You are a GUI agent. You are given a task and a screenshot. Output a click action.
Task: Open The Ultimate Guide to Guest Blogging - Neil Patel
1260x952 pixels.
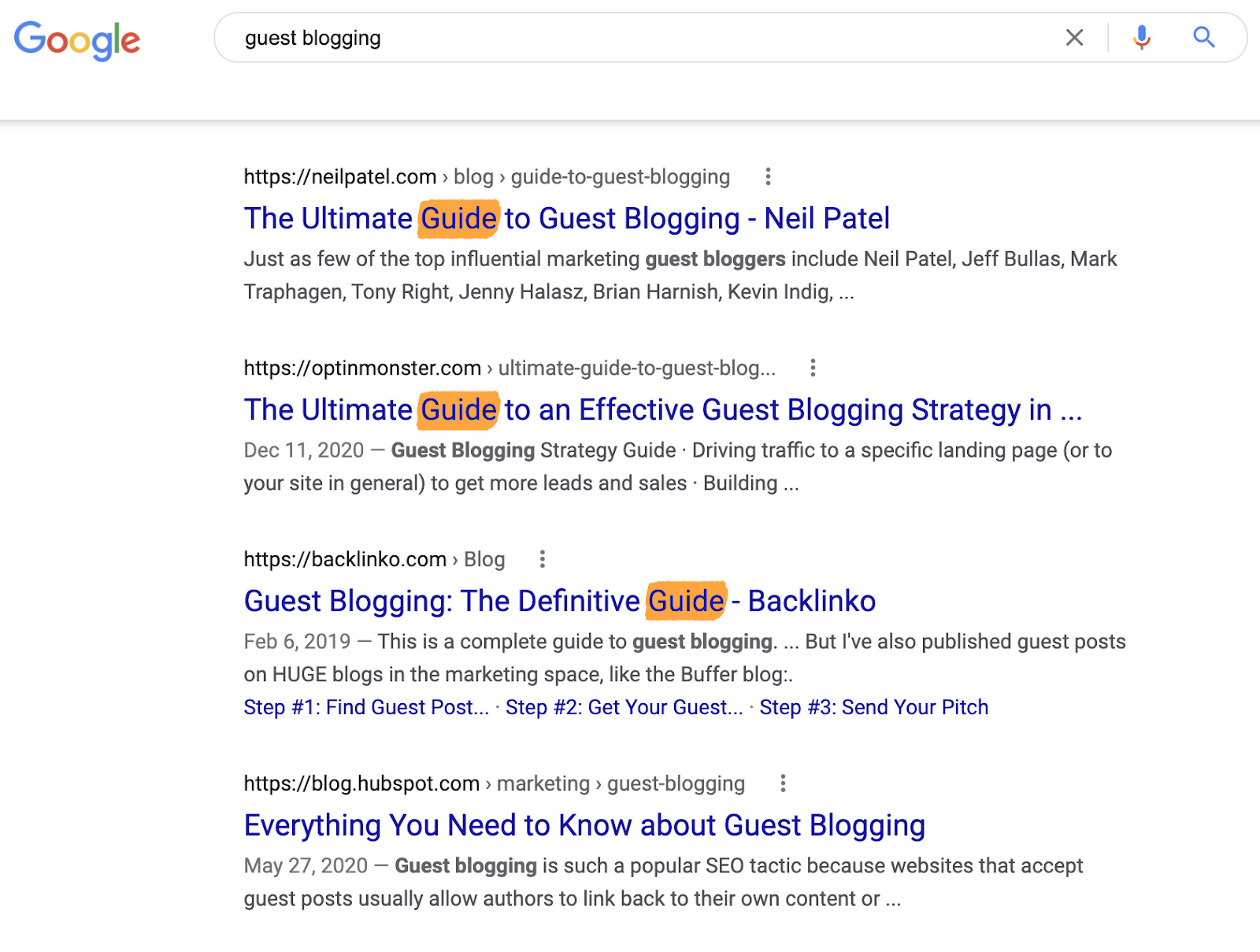[x=567, y=218]
